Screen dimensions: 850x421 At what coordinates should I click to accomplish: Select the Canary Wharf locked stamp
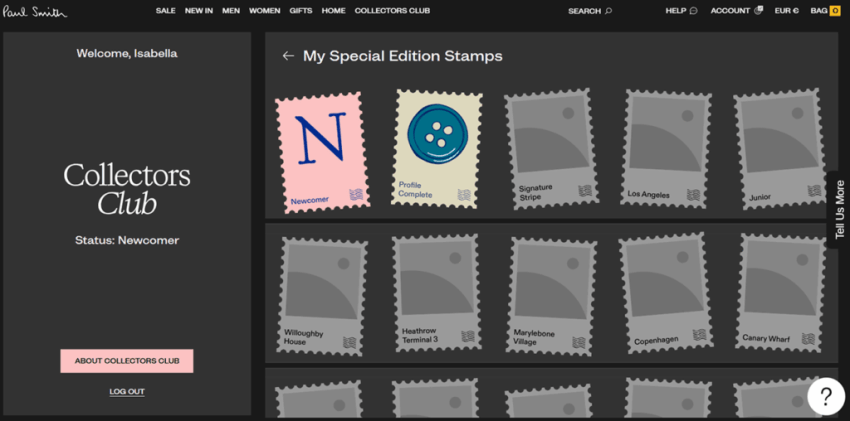781,293
